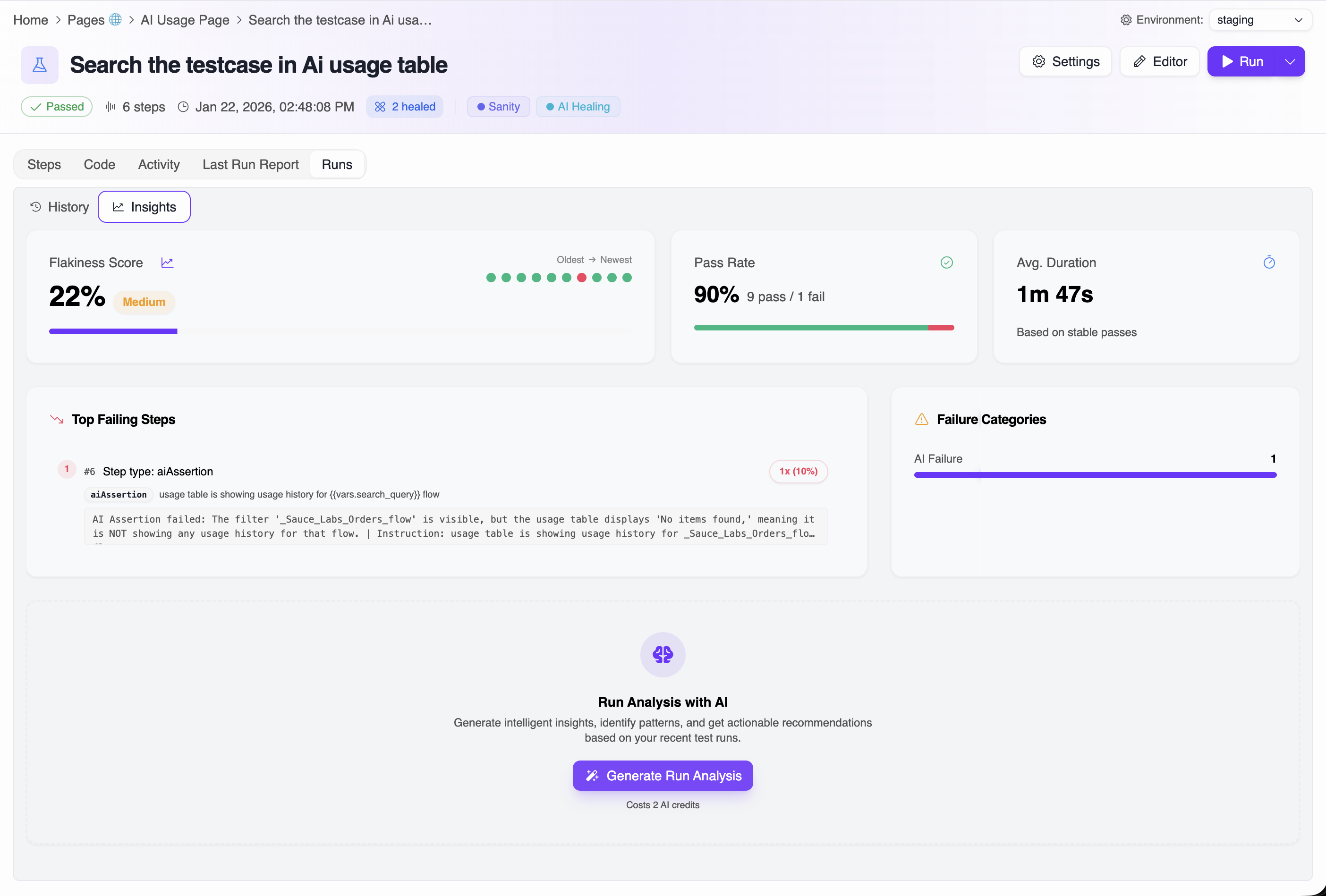Click the green check icon on Pass Rate card
This screenshot has width=1326, height=896.
(947, 262)
